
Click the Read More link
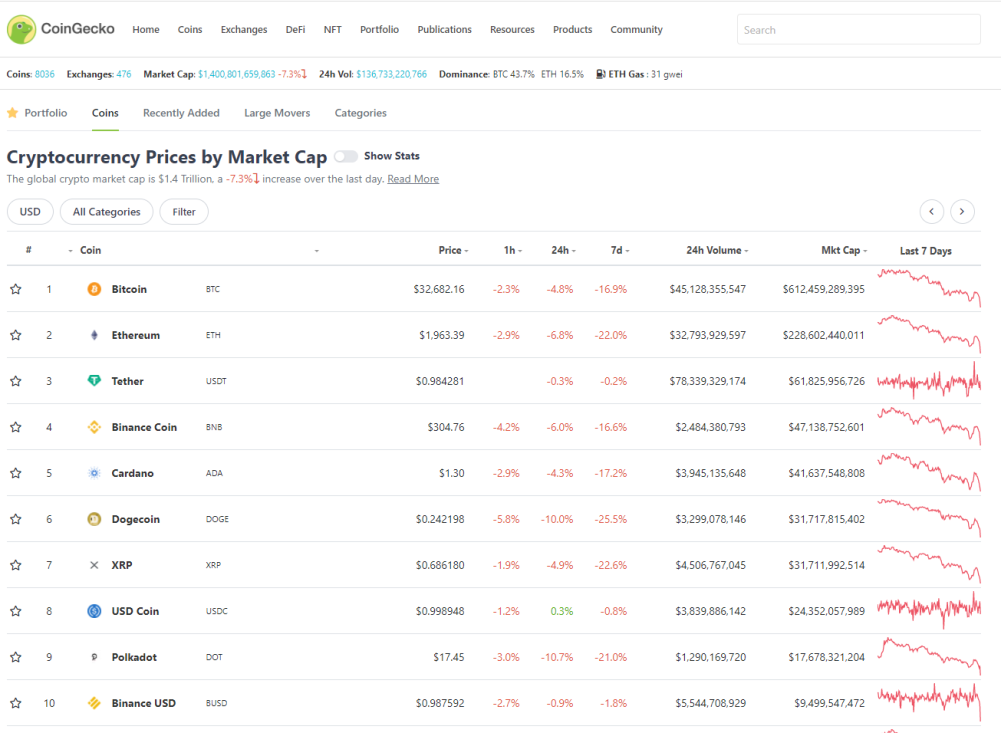coord(413,179)
